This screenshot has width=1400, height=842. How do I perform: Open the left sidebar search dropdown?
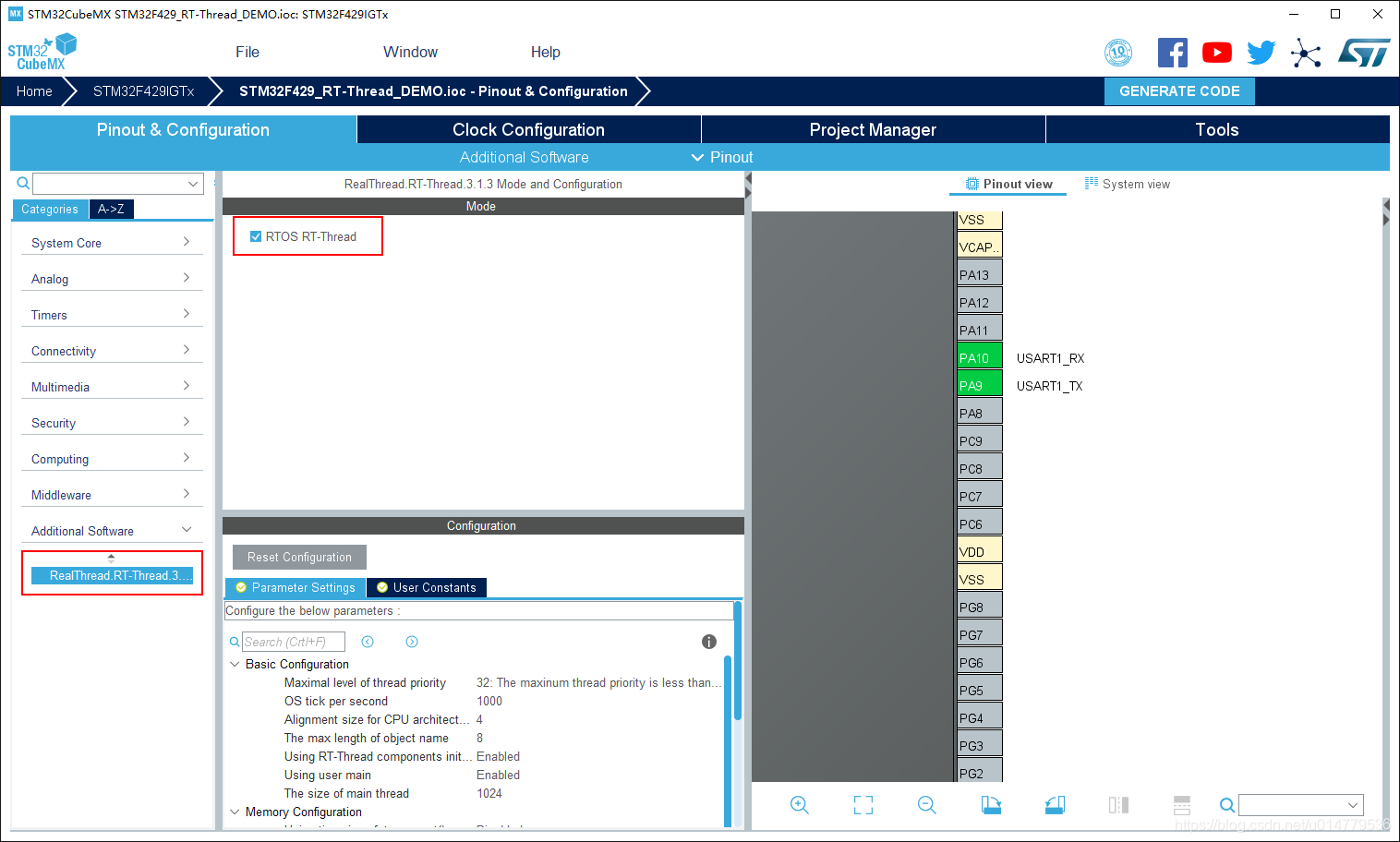point(193,184)
